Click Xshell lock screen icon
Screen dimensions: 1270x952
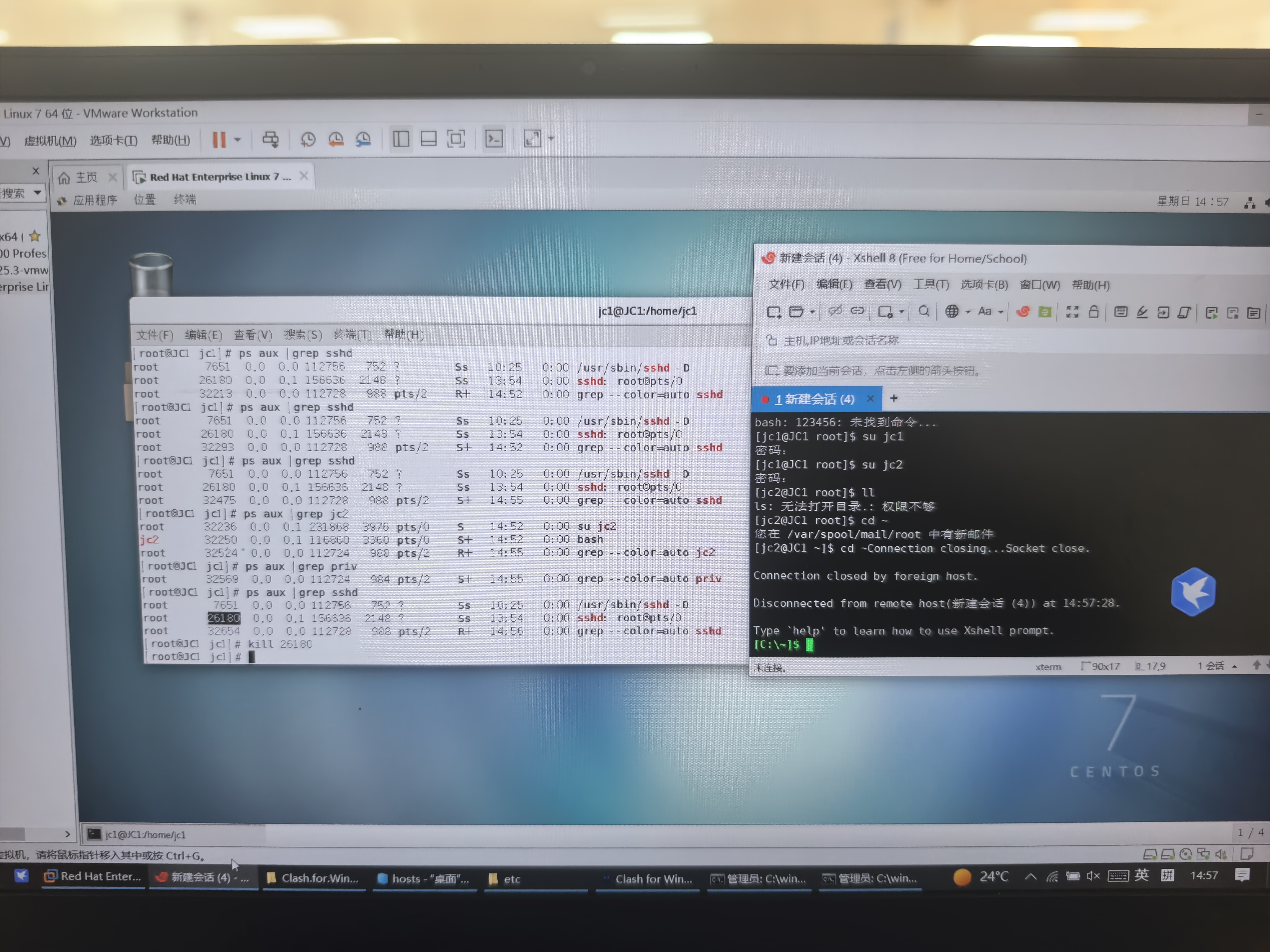pos(1093,311)
